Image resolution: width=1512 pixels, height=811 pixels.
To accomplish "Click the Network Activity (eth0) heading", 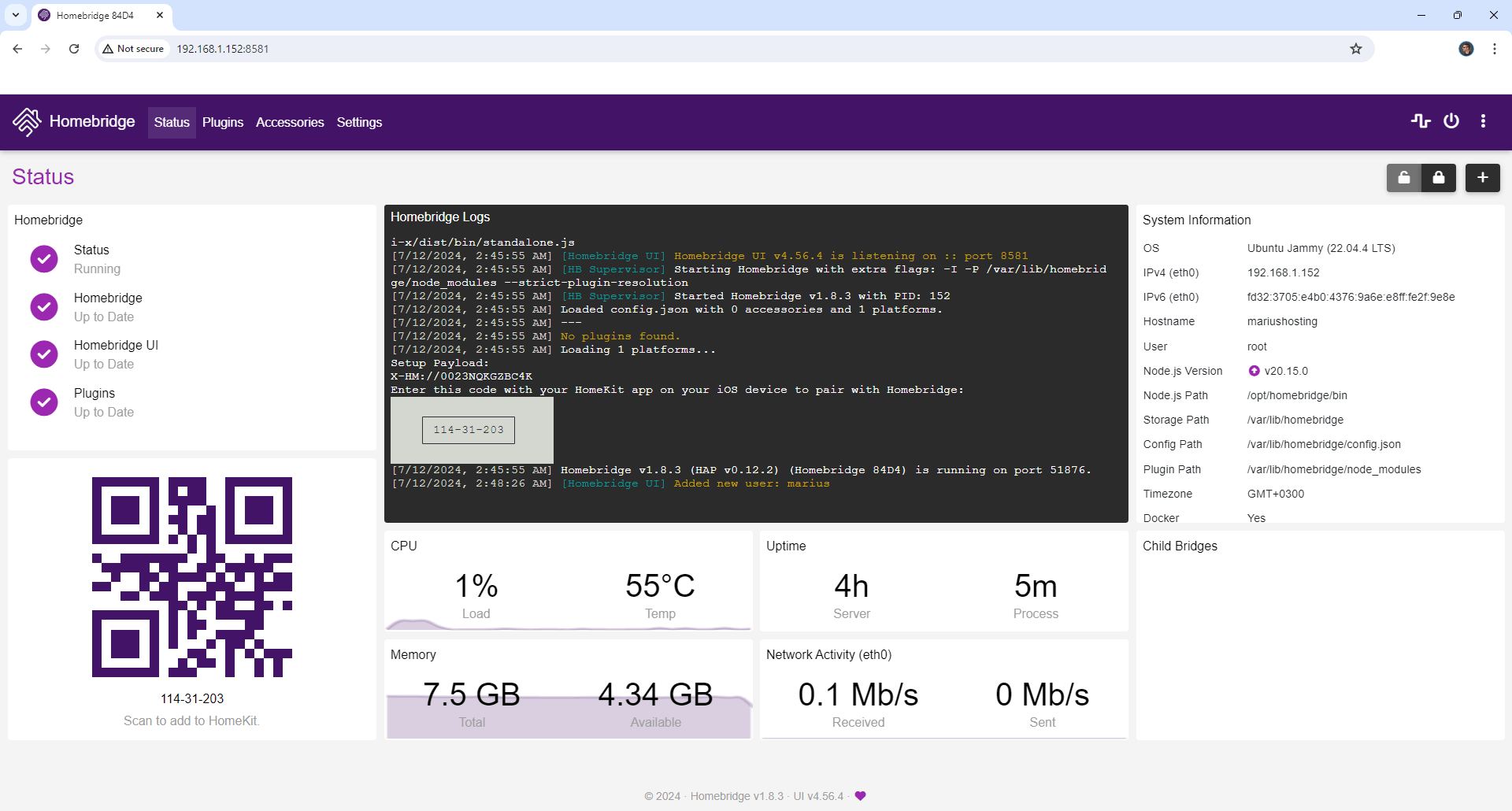I will coord(828,655).
